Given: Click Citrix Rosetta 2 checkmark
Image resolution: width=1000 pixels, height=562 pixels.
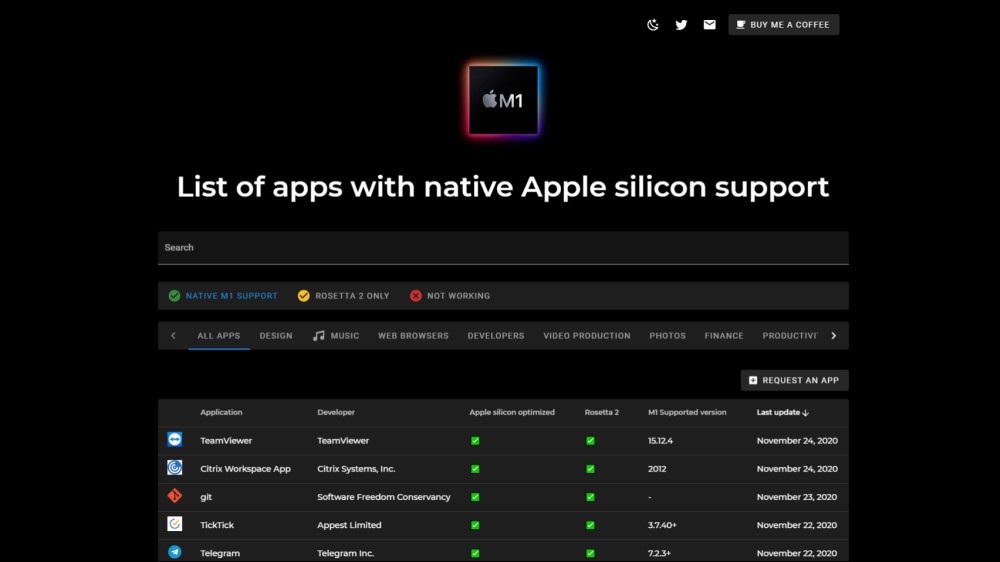Looking at the screenshot, I should (x=591, y=469).
